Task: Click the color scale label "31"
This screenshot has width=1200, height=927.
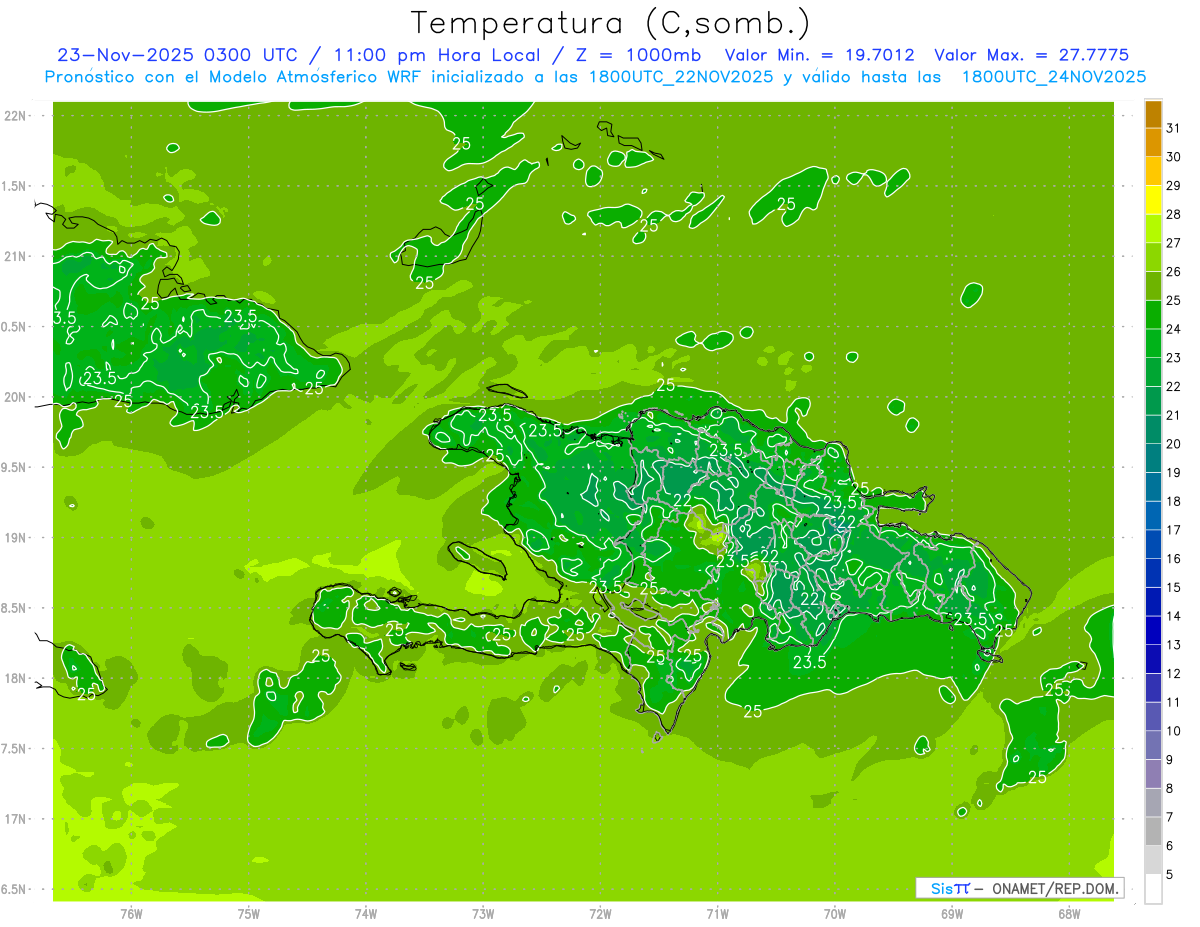Action: click(1173, 128)
